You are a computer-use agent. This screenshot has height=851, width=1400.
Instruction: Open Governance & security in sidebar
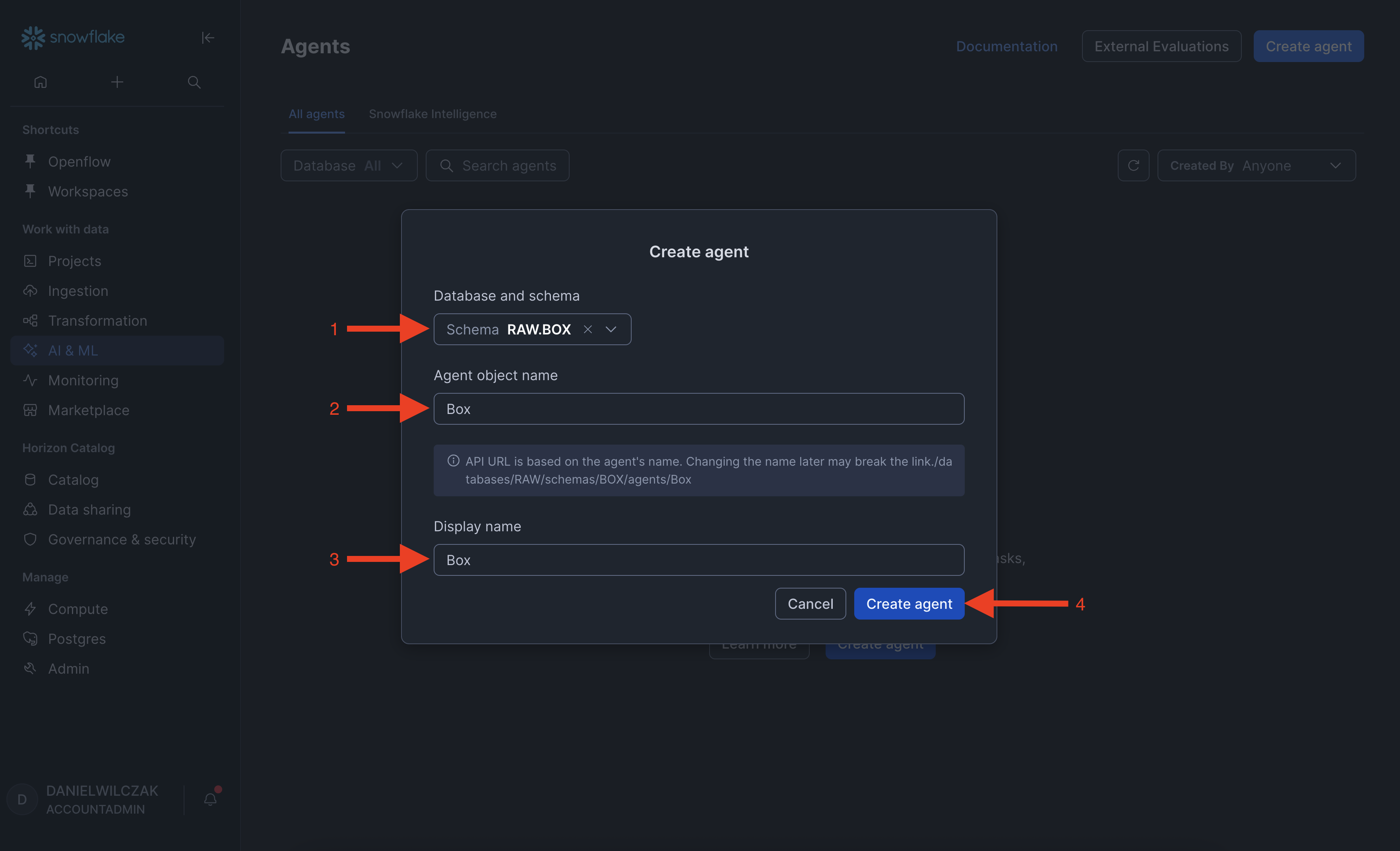122,540
